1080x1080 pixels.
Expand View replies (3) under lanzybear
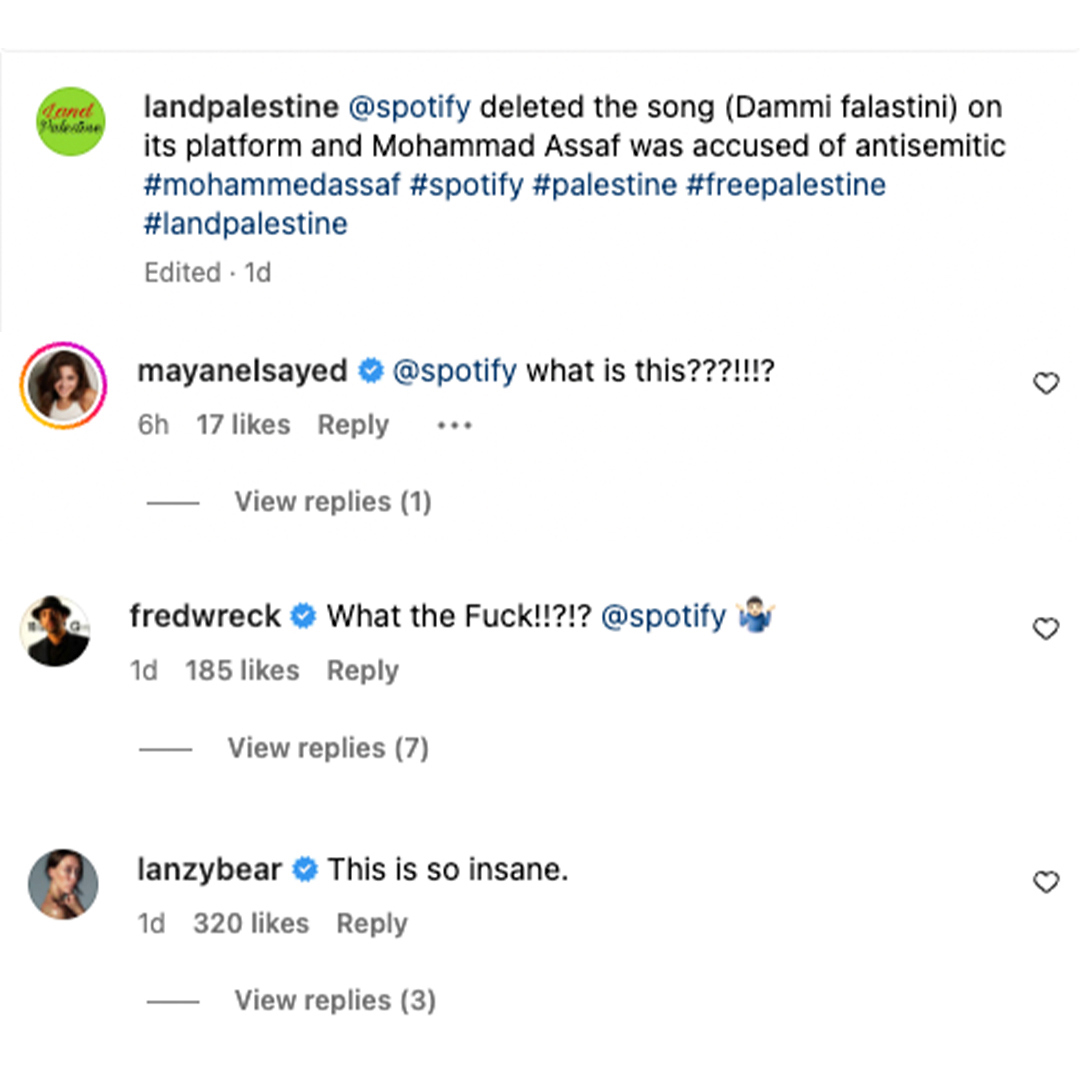pos(335,1000)
